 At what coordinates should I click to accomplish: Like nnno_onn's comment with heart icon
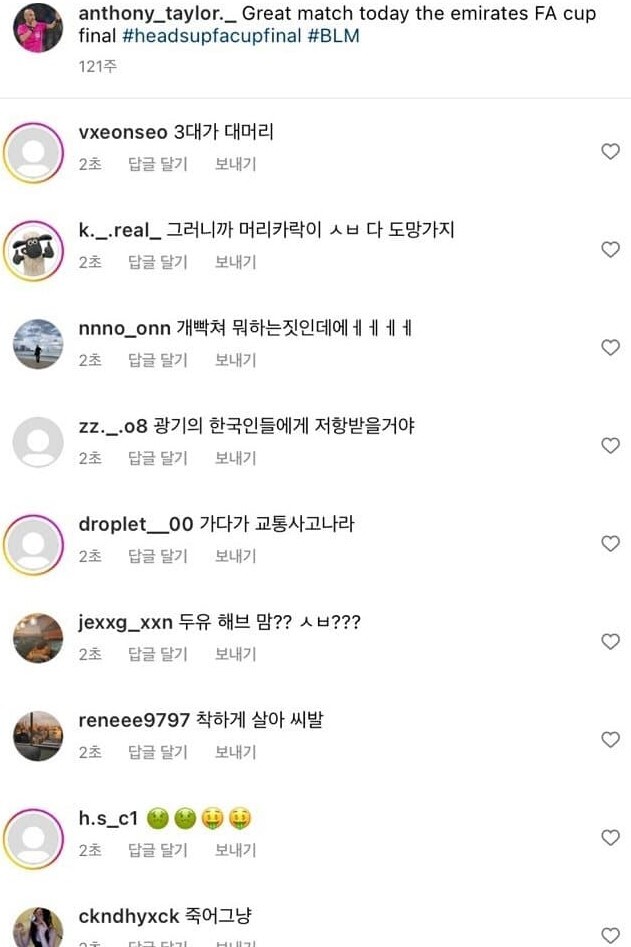click(610, 347)
